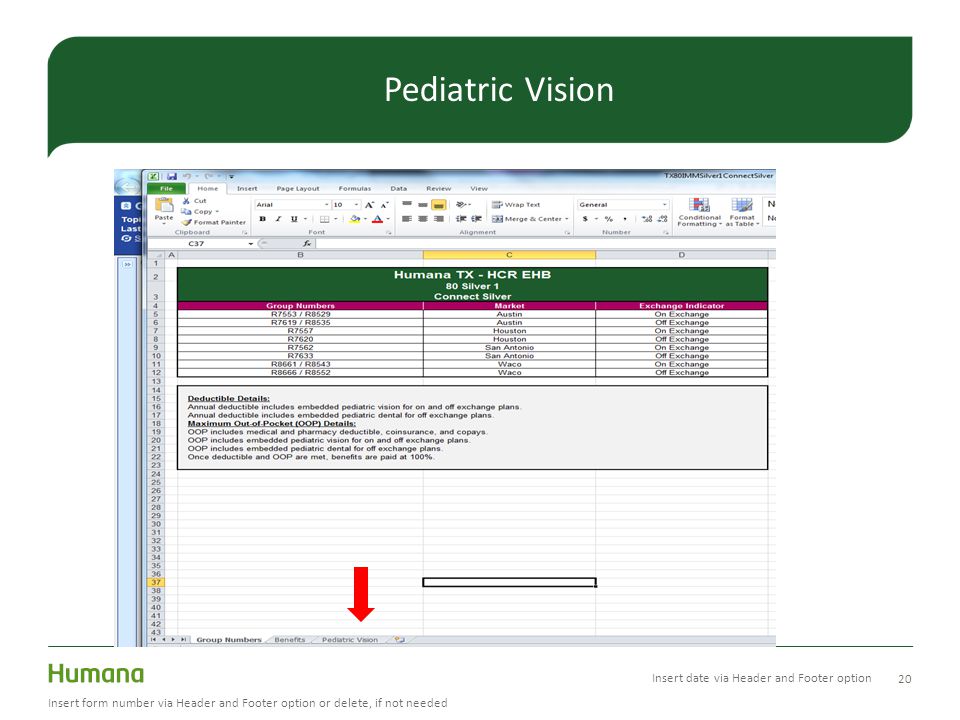The image size is (960, 720).
Task: Select column D header
Action: pos(681,255)
